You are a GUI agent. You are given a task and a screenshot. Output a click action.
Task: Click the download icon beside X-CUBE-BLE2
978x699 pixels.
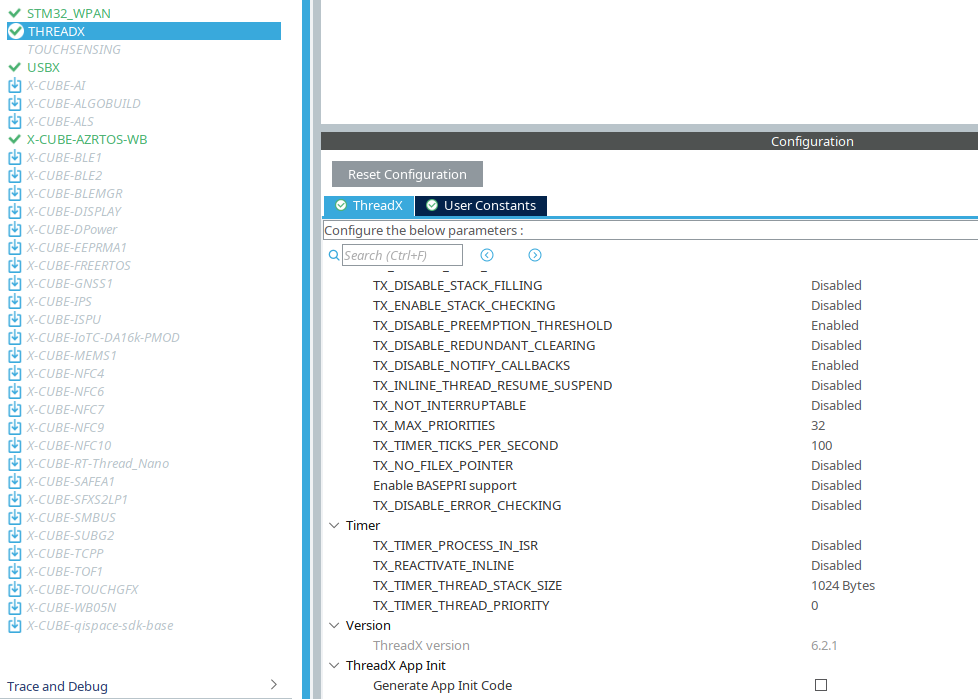point(15,176)
